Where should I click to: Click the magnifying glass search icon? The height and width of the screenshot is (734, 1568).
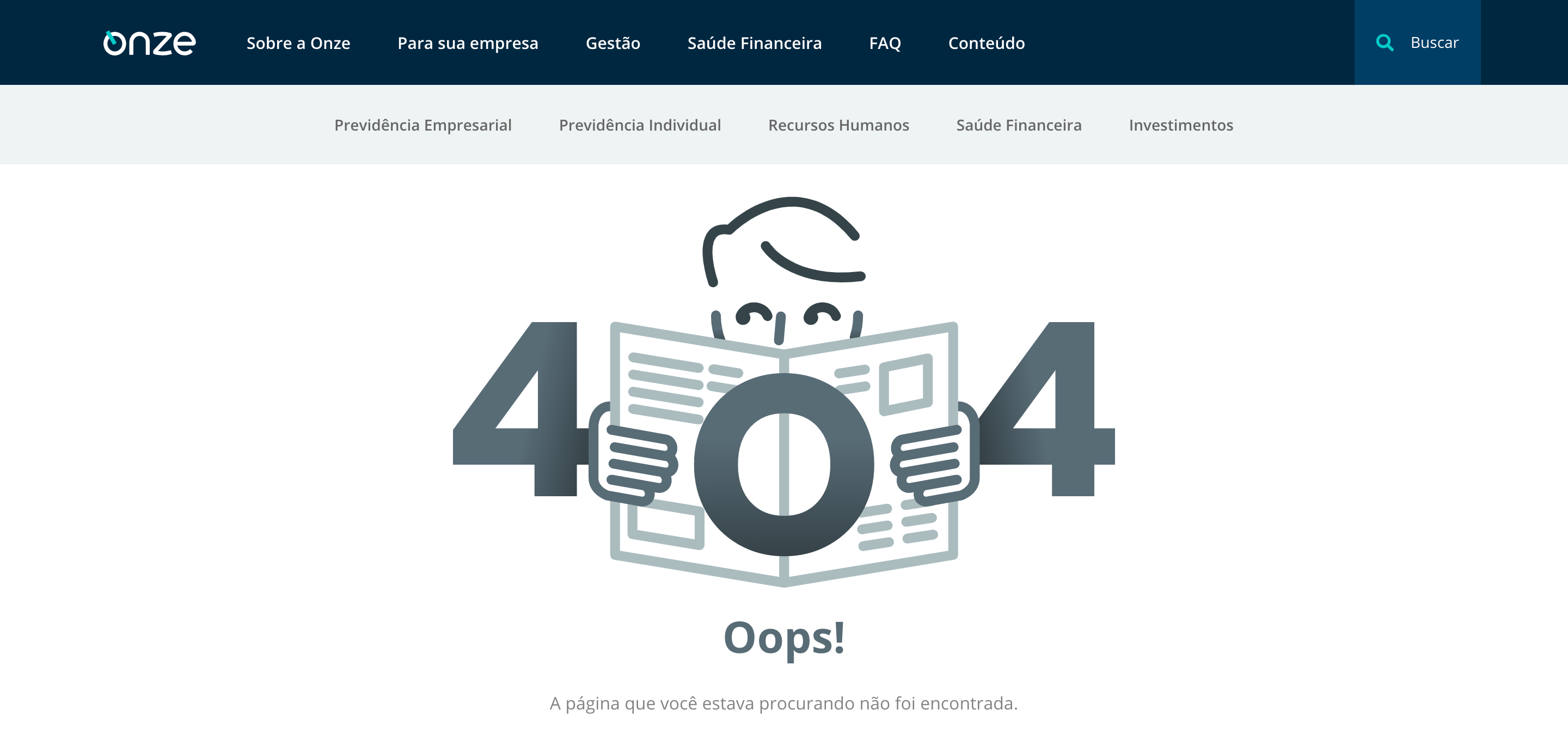coord(1385,42)
